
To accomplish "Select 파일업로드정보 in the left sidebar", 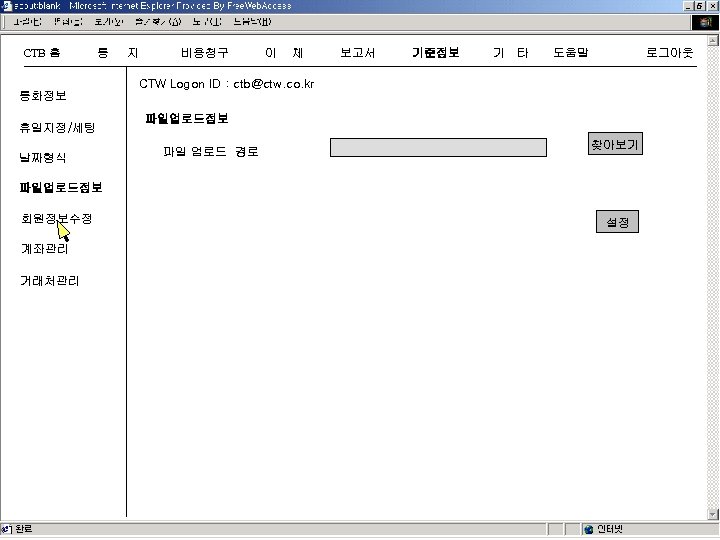I will (x=61, y=187).
